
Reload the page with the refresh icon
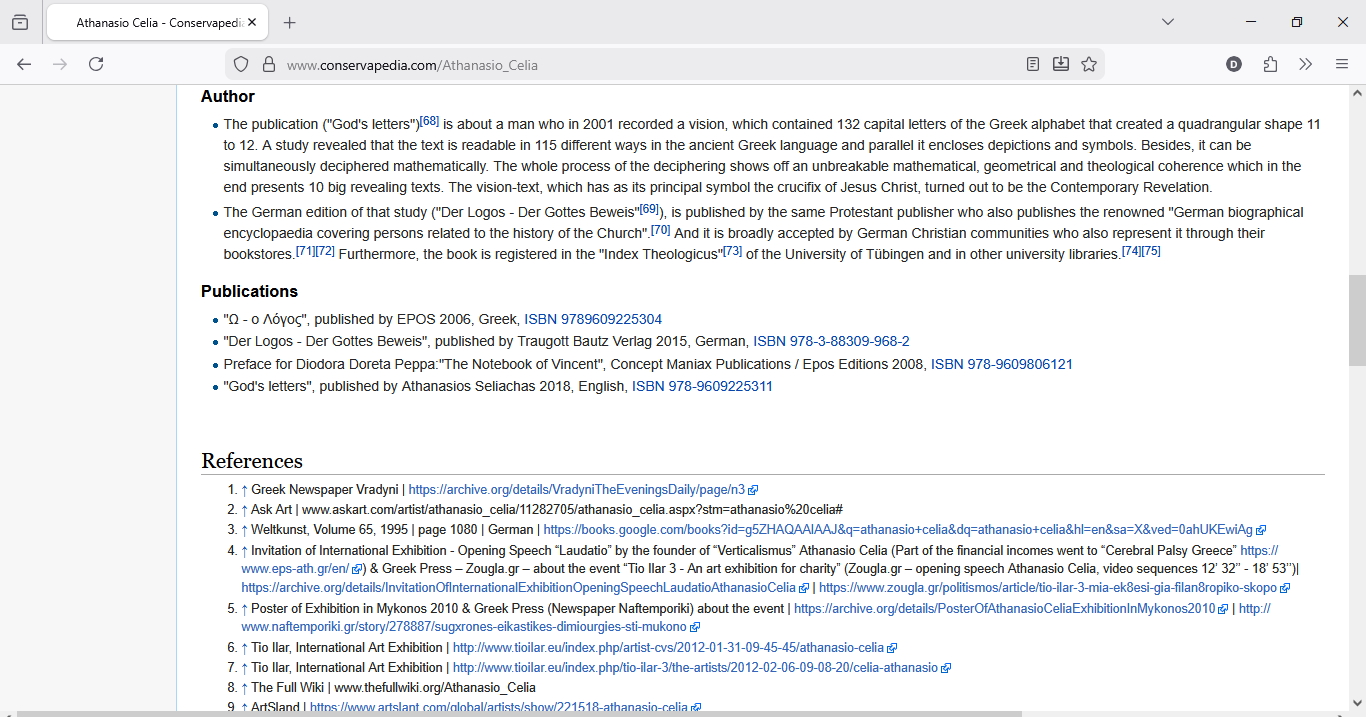coord(96,64)
